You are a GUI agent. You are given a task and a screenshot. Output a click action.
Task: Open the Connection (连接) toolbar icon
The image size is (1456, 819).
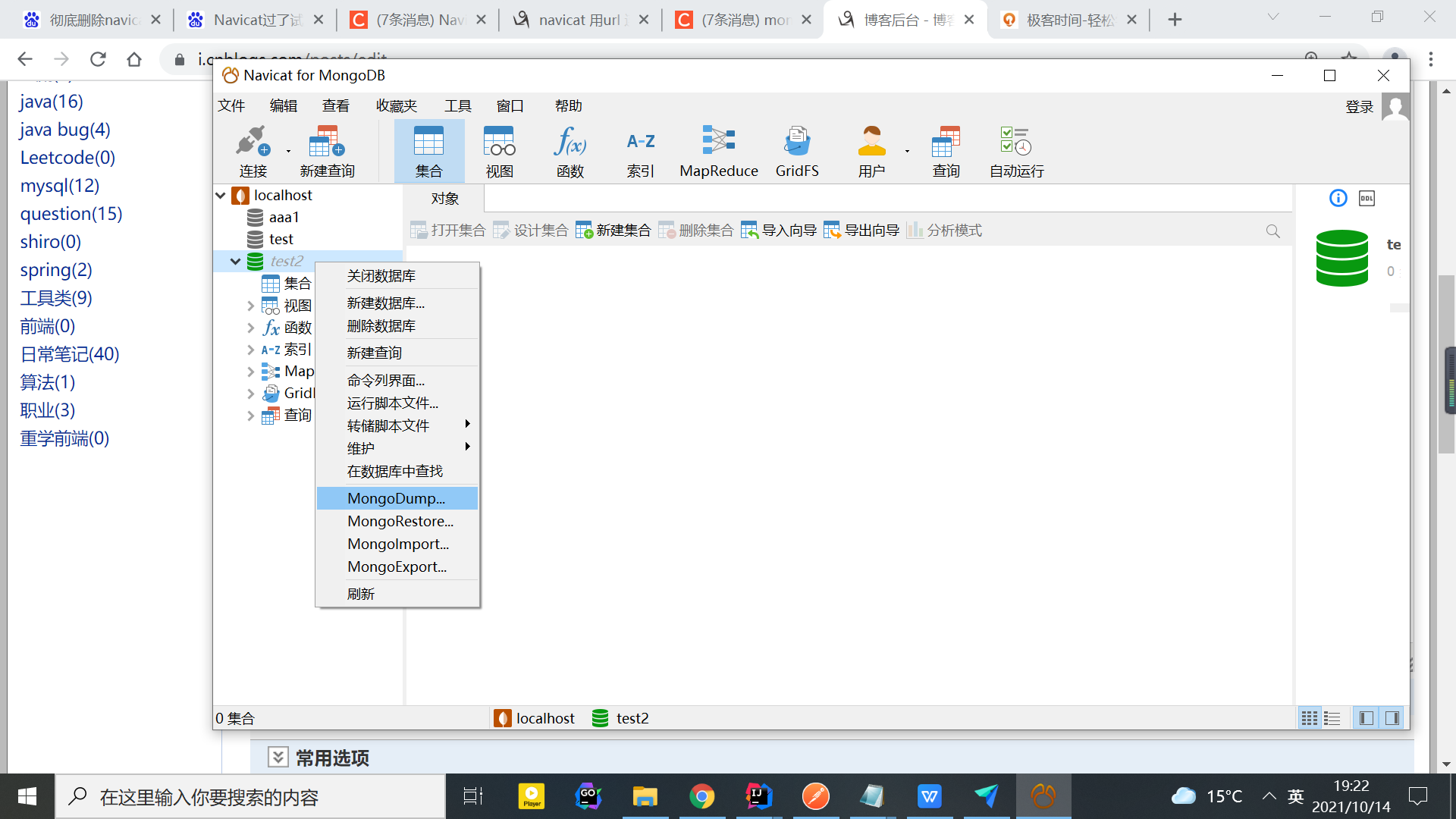click(x=253, y=152)
